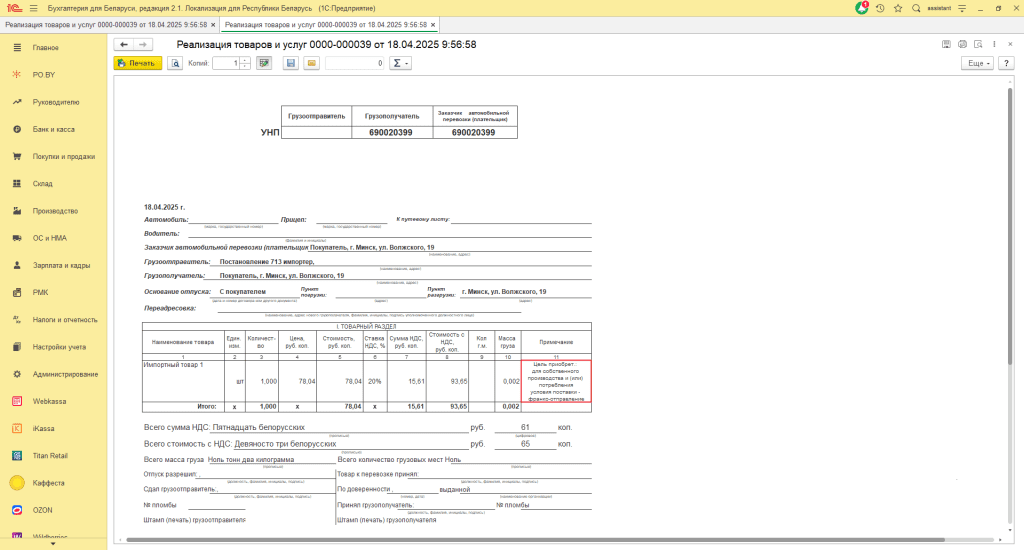Select the Импортный товар 1 cell
Viewport: 1024px width, 550px height.
[x=184, y=381]
